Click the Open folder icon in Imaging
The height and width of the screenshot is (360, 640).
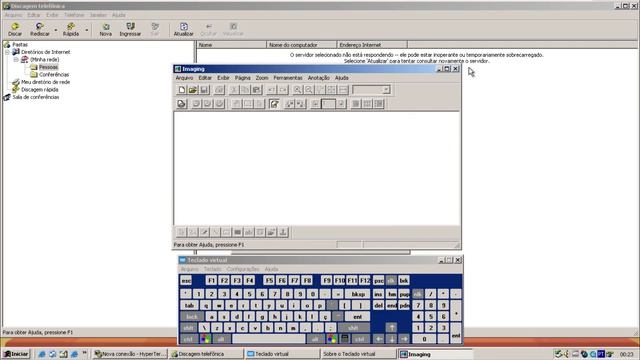(193, 90)
